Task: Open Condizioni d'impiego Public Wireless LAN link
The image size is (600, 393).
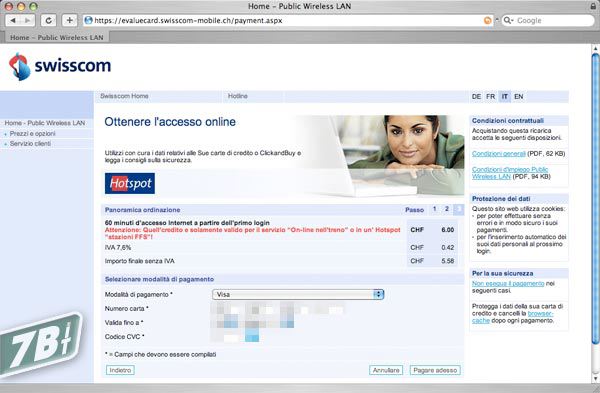Action: tap(510, 173)
